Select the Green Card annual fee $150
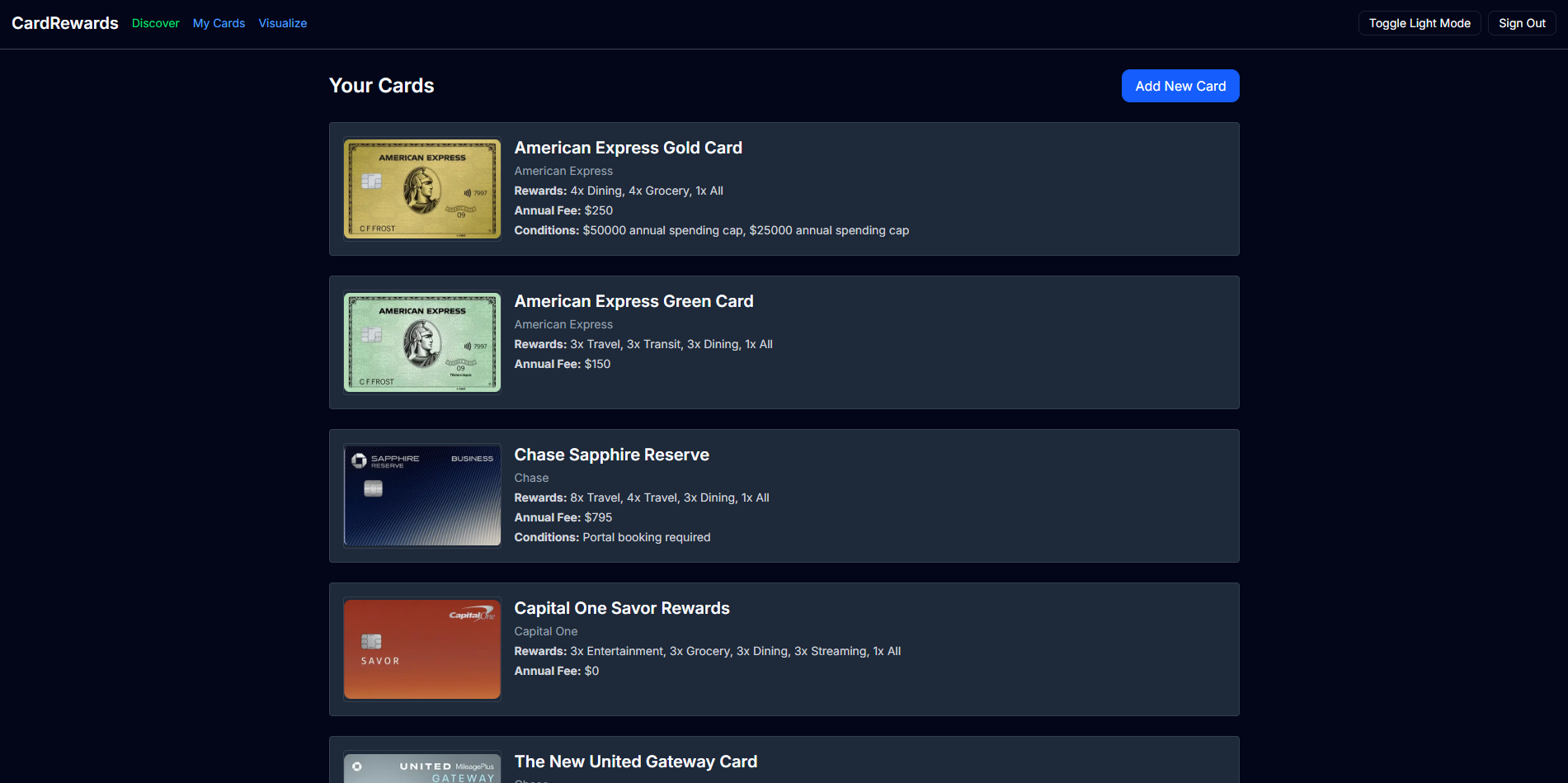 coord(563,364)
